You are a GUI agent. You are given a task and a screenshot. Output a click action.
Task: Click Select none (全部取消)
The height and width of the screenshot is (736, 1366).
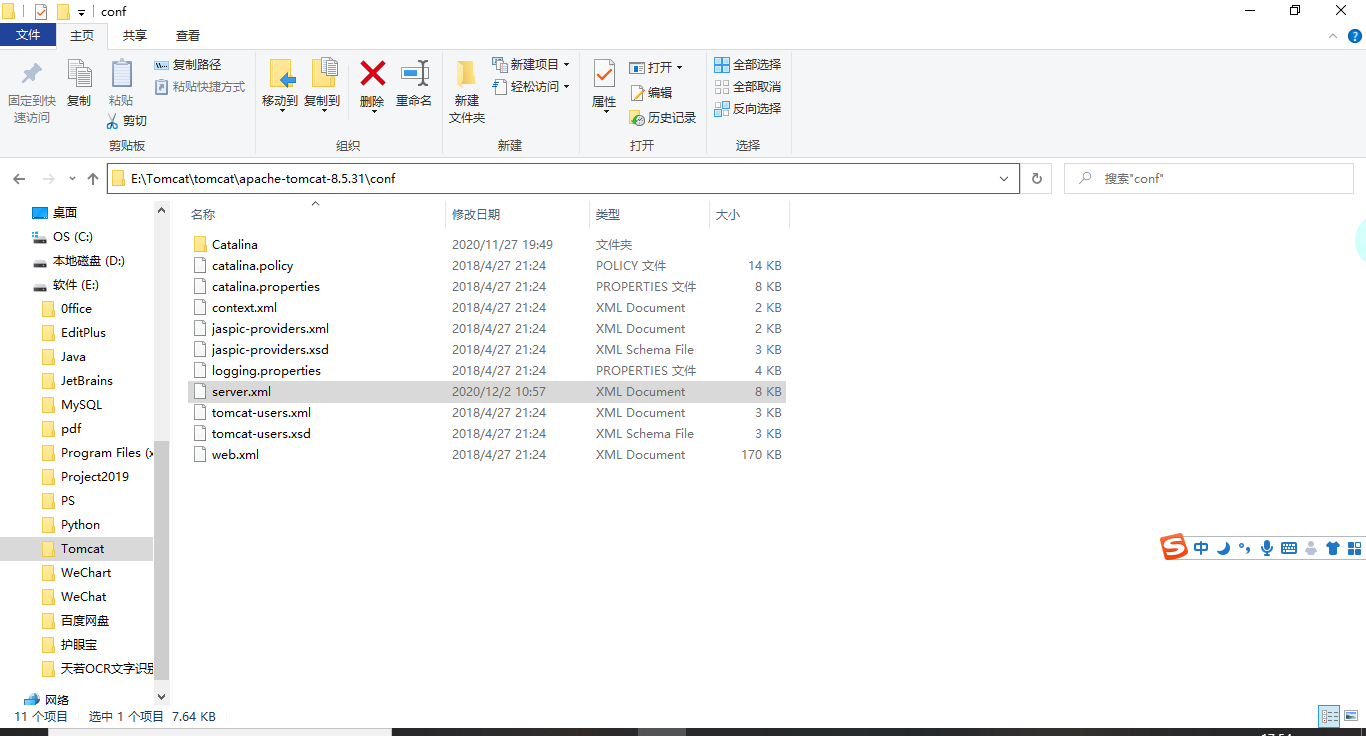click(x=747, y=87)
